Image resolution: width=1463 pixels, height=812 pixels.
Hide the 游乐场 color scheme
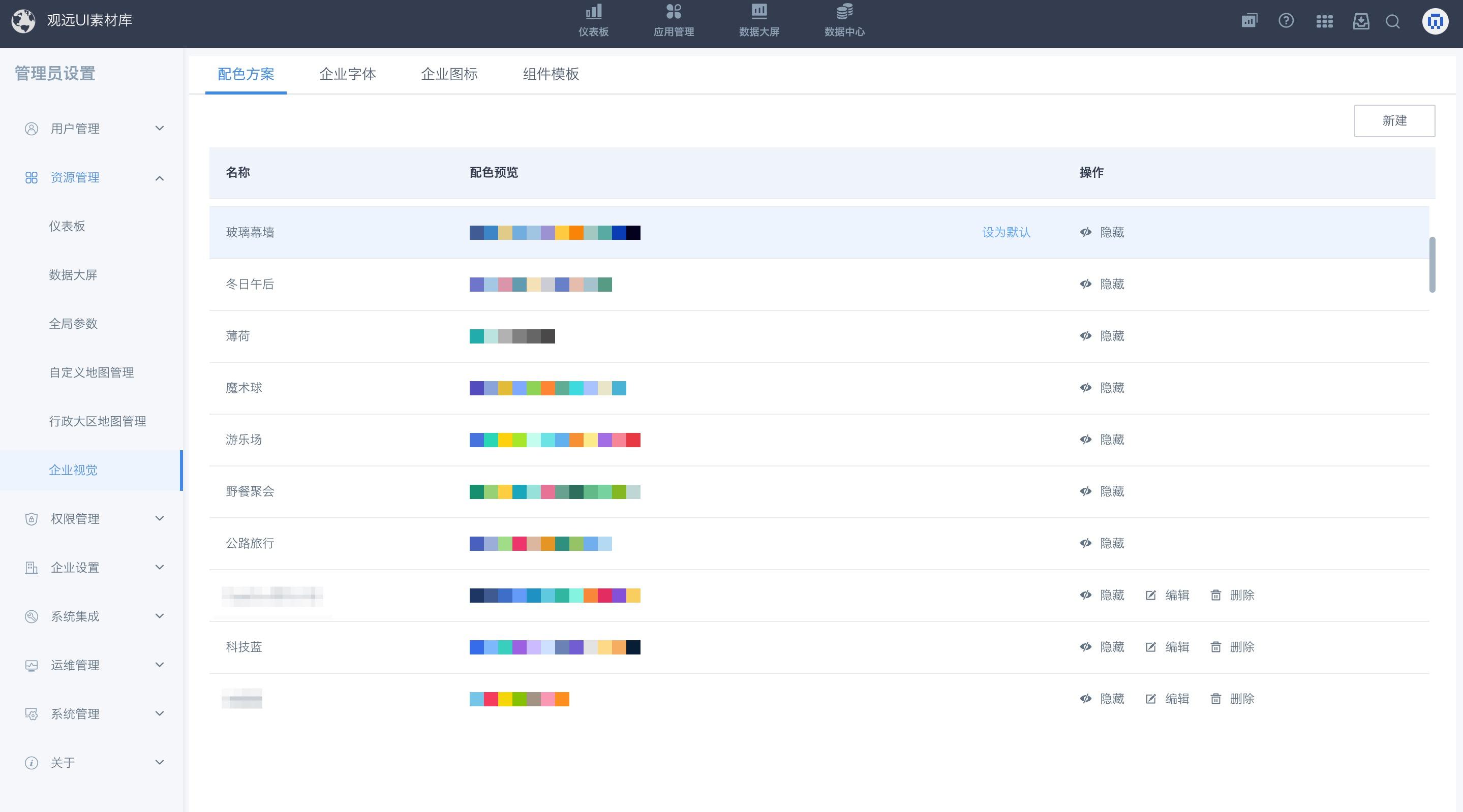click(1102, 440)
